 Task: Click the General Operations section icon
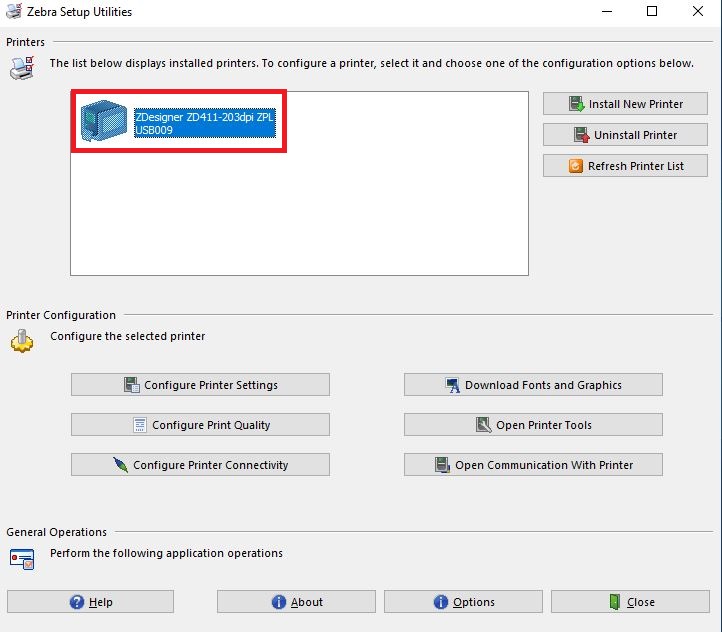pos(22,559)
